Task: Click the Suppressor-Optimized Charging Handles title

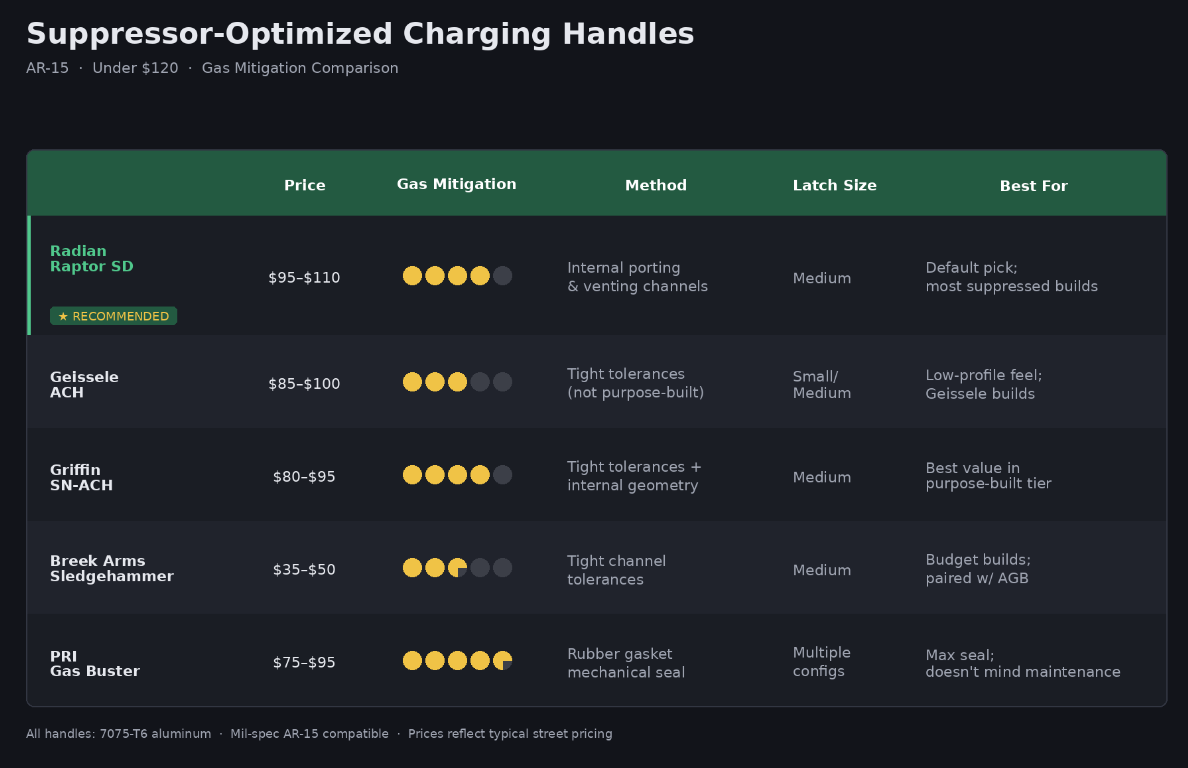Action: point(360,34)
